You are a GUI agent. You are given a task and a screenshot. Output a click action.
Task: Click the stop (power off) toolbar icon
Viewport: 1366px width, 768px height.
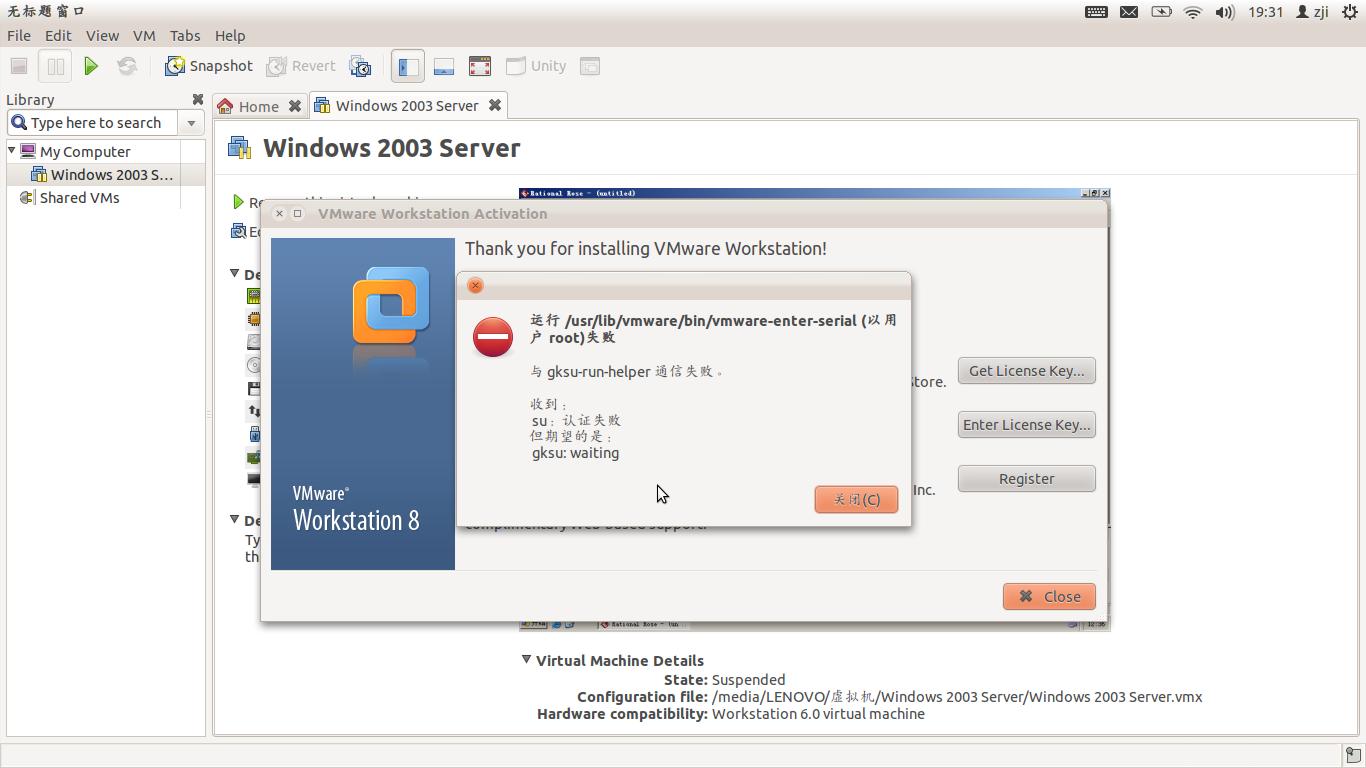point(19,66)
